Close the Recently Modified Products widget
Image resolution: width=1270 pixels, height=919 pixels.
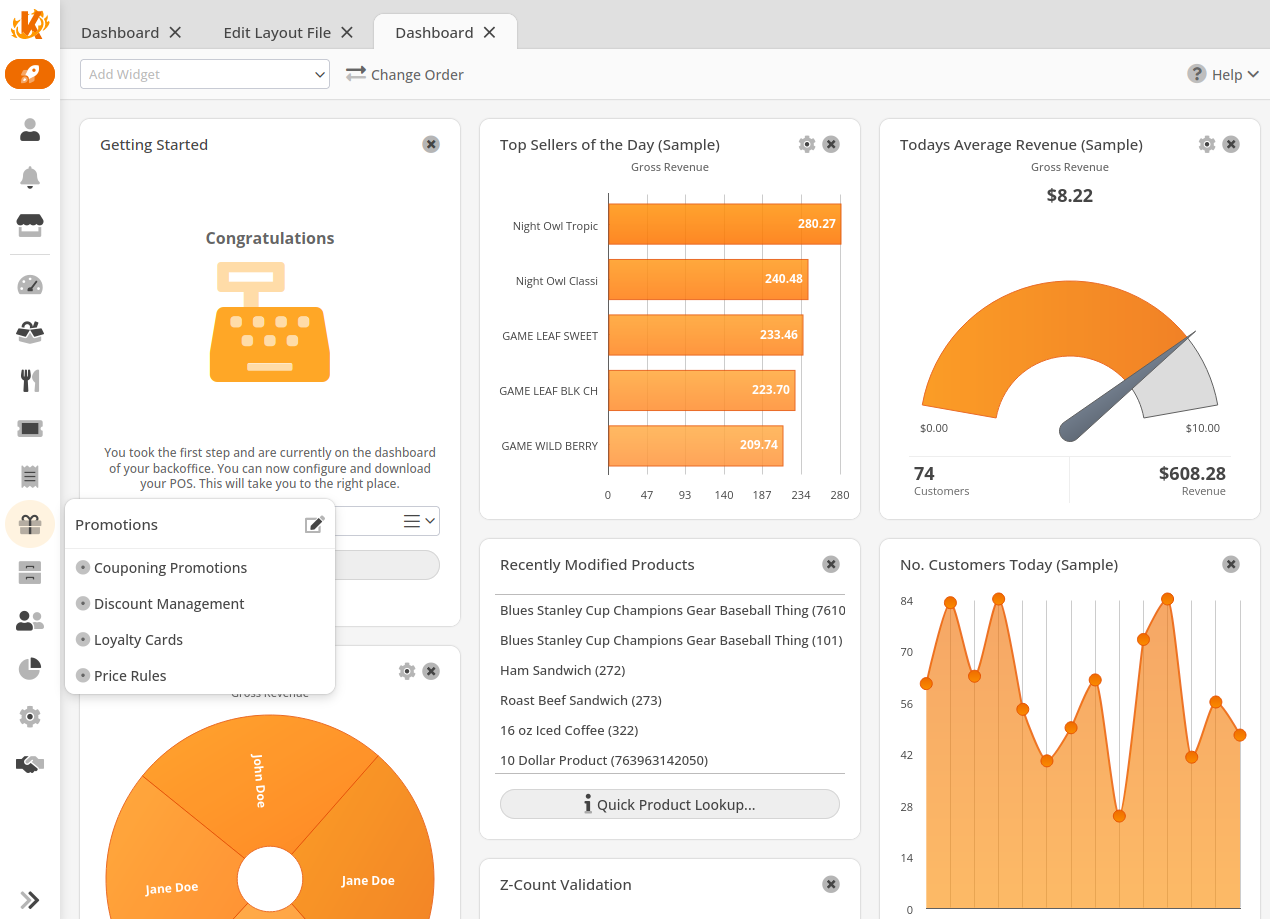[831, 564]
